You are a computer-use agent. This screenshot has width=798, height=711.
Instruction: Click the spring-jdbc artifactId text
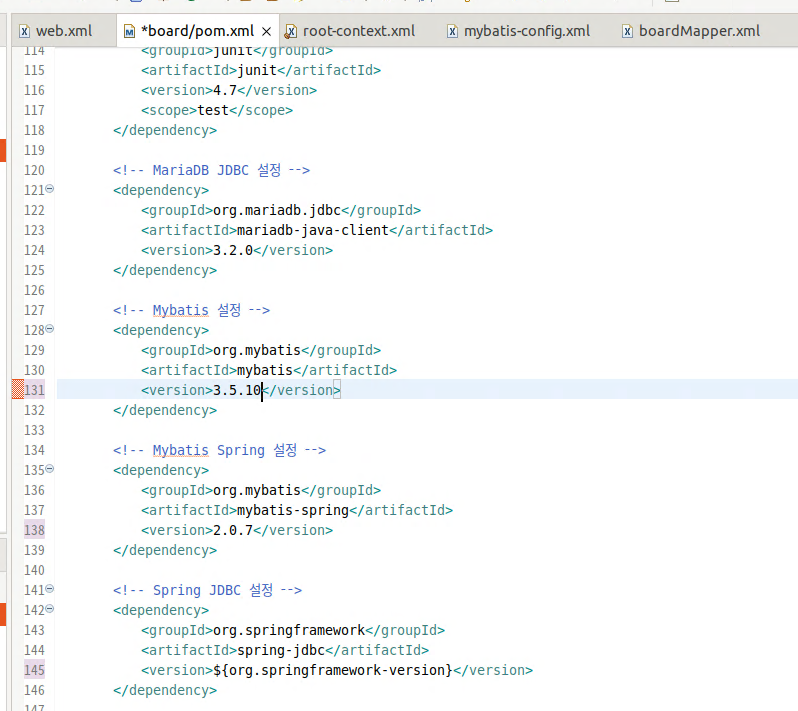[281, 650]
